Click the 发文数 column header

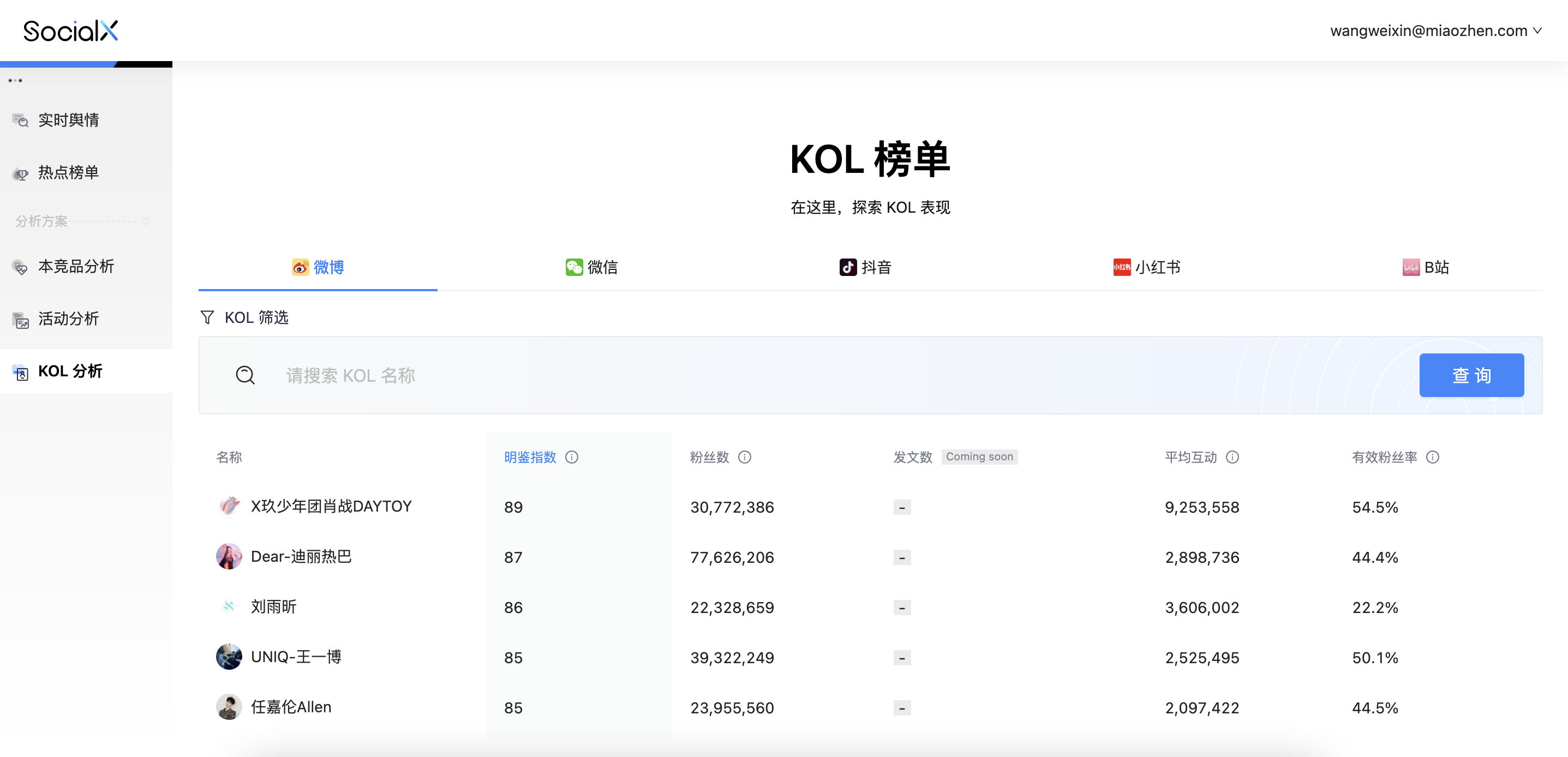tap(912, 457)
